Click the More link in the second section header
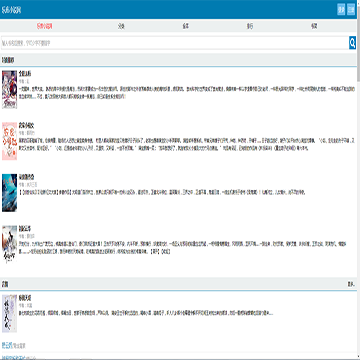This screenshot has width=360, height=360. coord(351,284)
